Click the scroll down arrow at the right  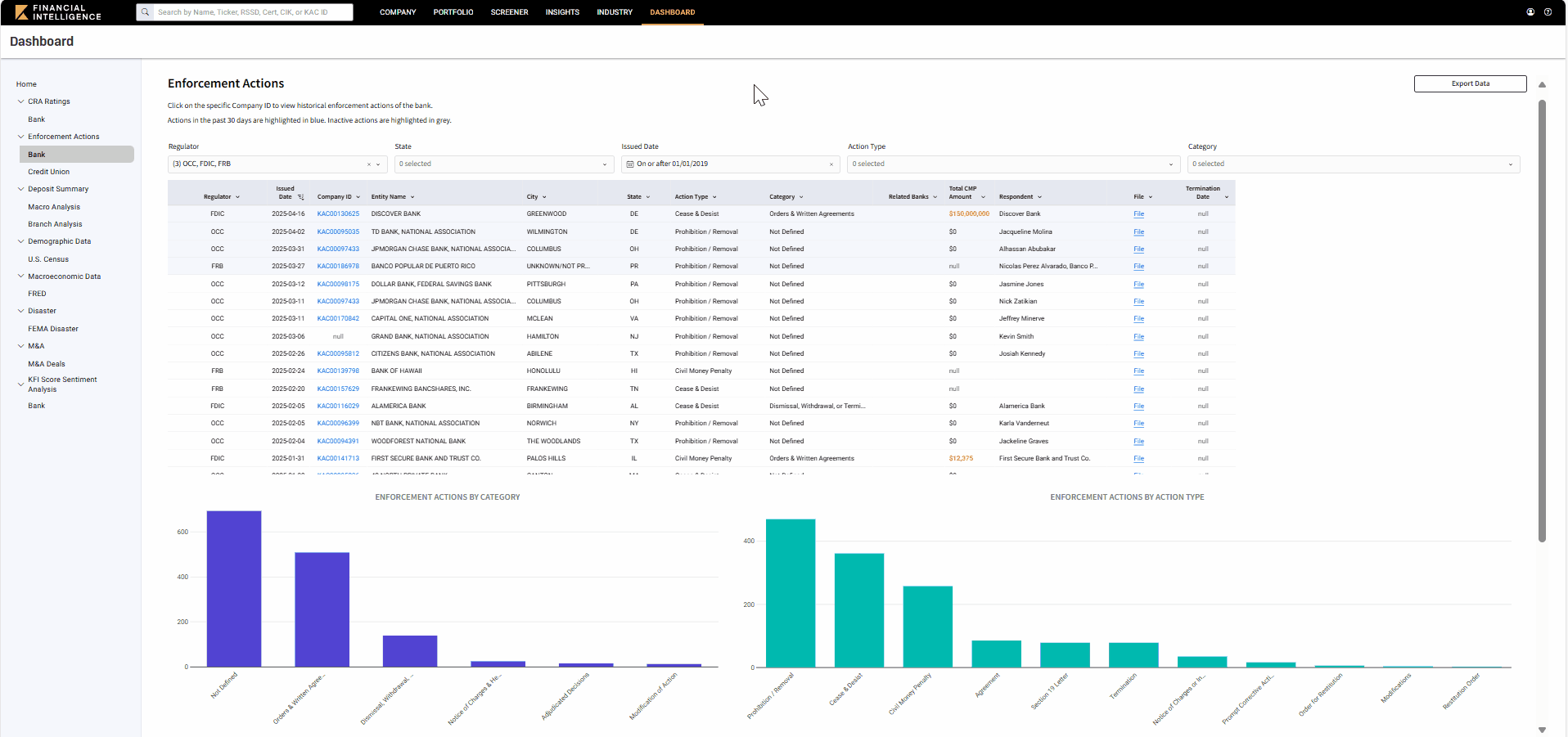1542,730
